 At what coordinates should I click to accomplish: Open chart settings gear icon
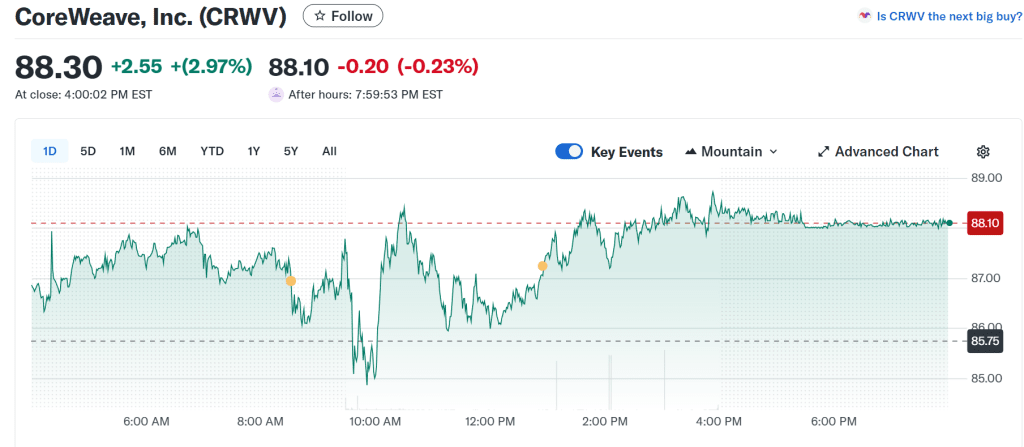pos(982,152)
